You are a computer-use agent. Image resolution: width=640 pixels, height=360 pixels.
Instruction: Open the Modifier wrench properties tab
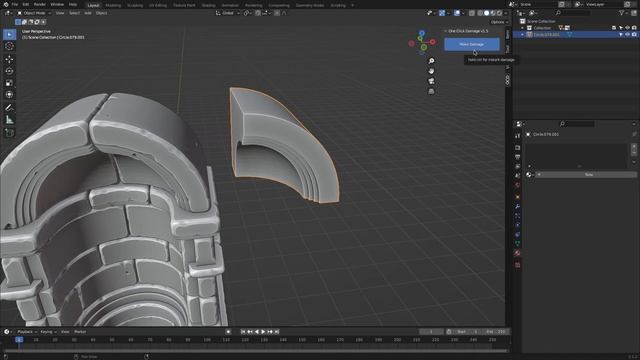click(518, 207)
